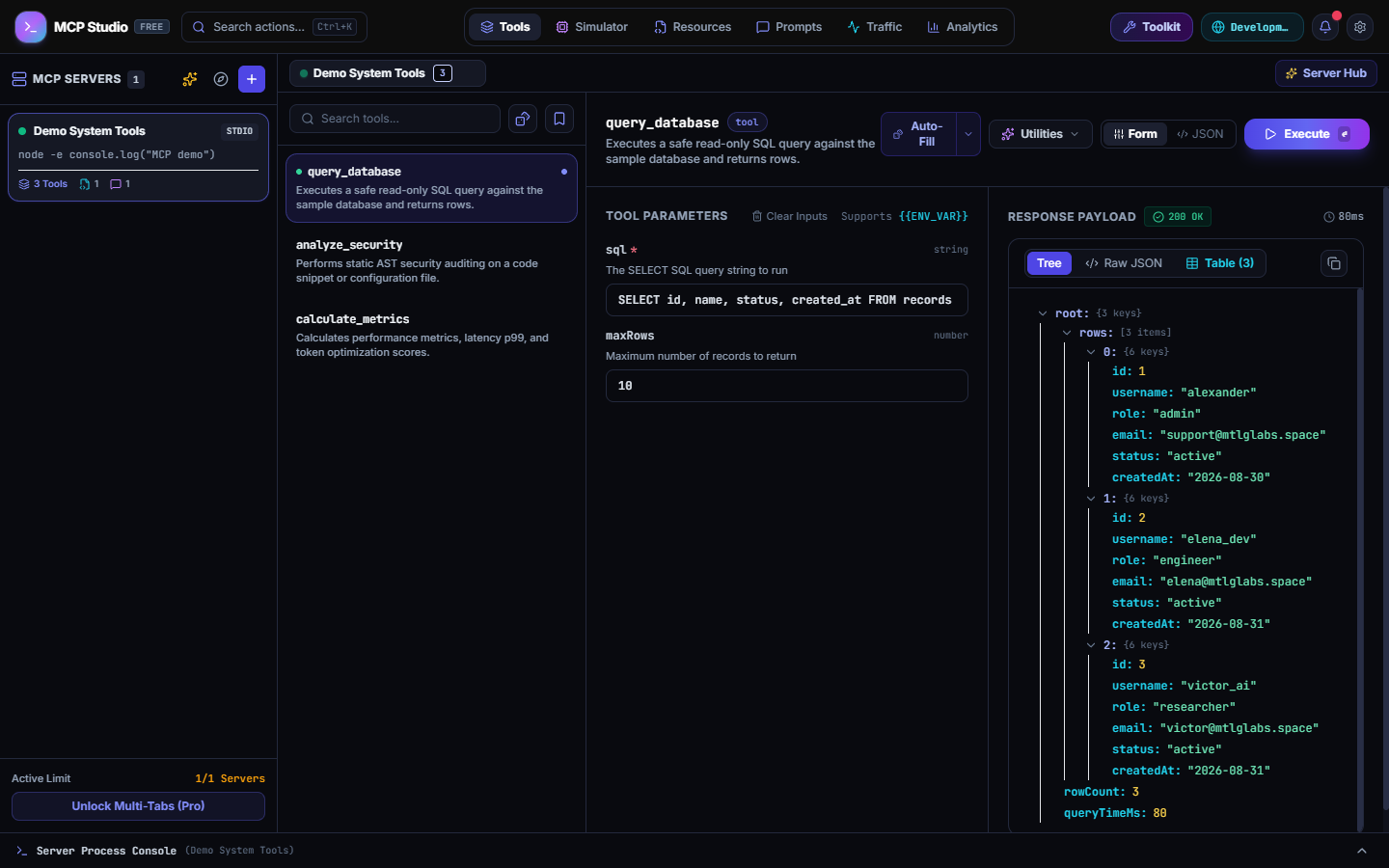Click the Server Process Console terminal icon
The image size is (1389, 868).
(x=22, y=851)
